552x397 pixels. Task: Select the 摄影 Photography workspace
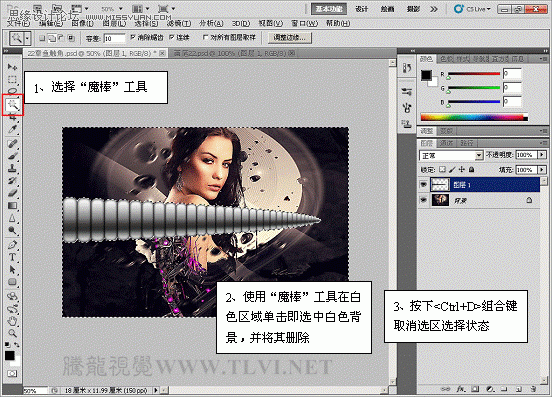coord(413,9)
